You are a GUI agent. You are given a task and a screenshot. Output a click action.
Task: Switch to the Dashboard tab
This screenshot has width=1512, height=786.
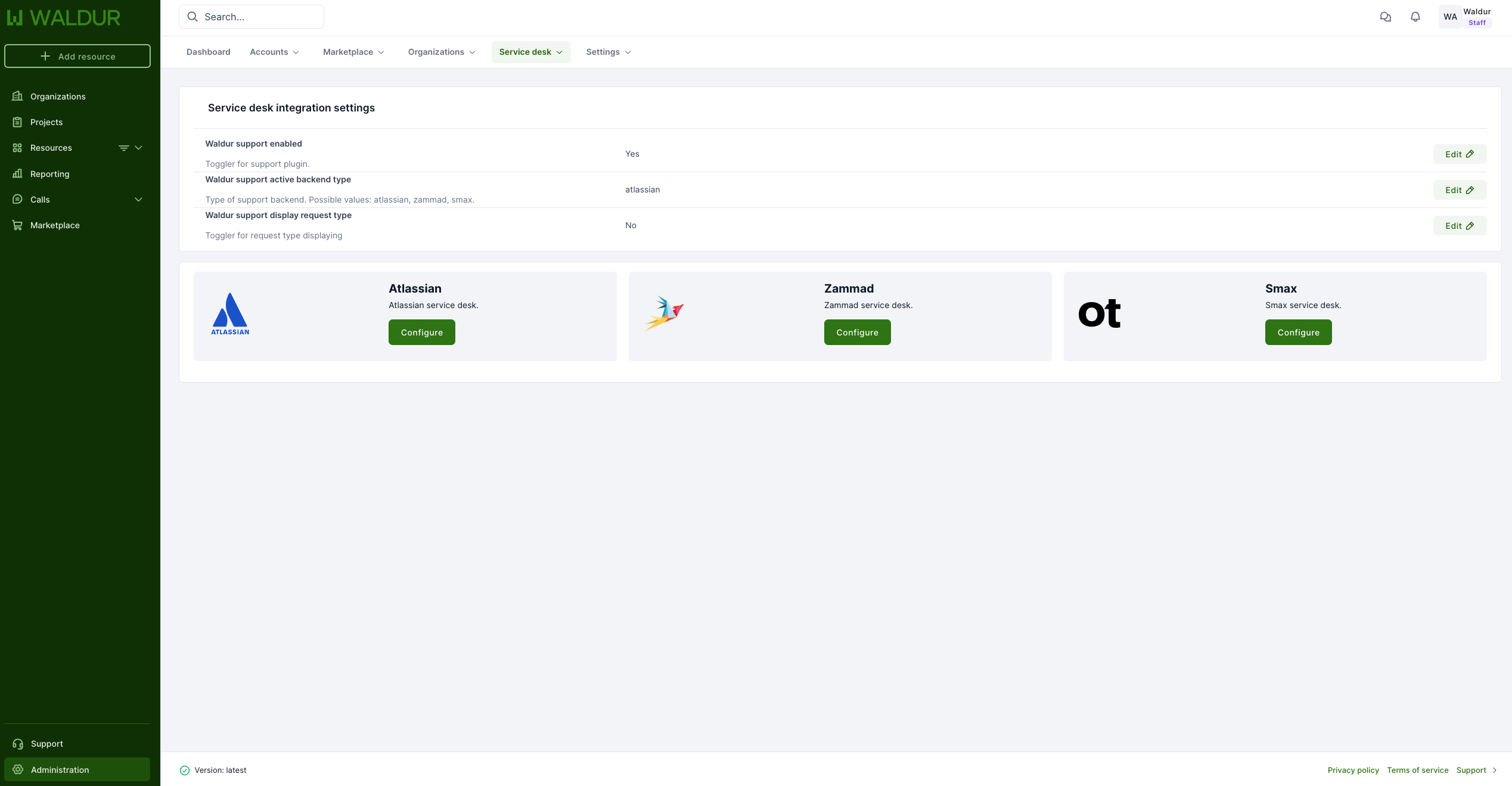pos(208,52)
